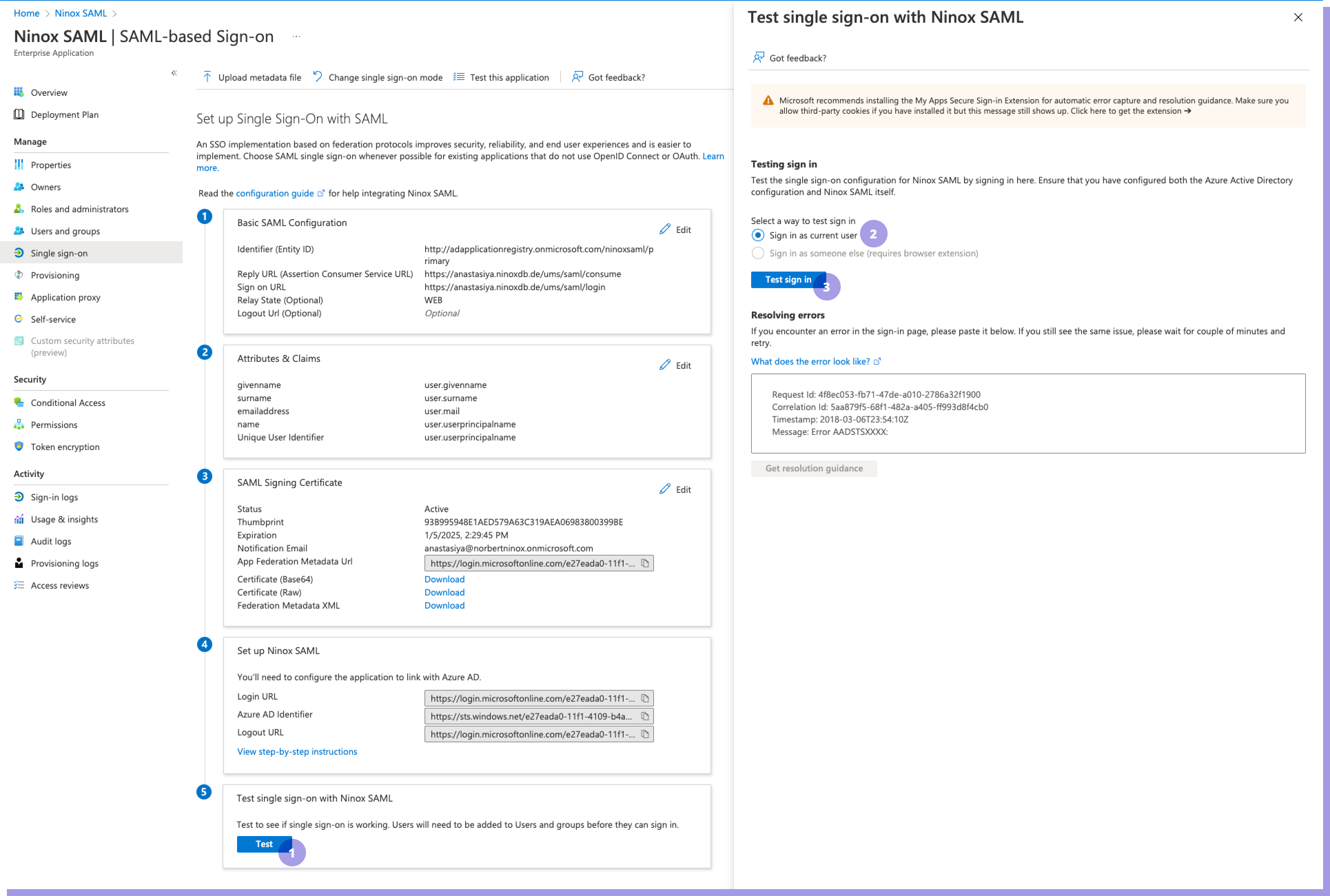Collapse the left navigation sidebar

click(174, 73)
